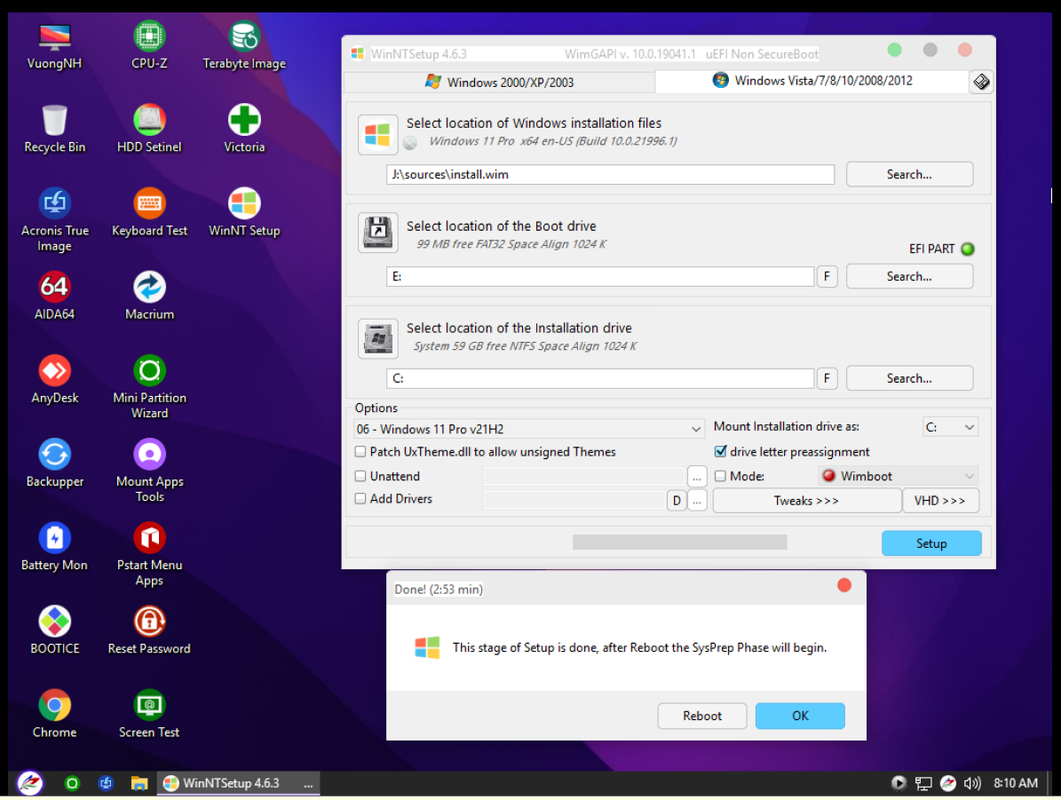
Task: Launch Chrome from the desktop
Action: (x=54, y=714)
